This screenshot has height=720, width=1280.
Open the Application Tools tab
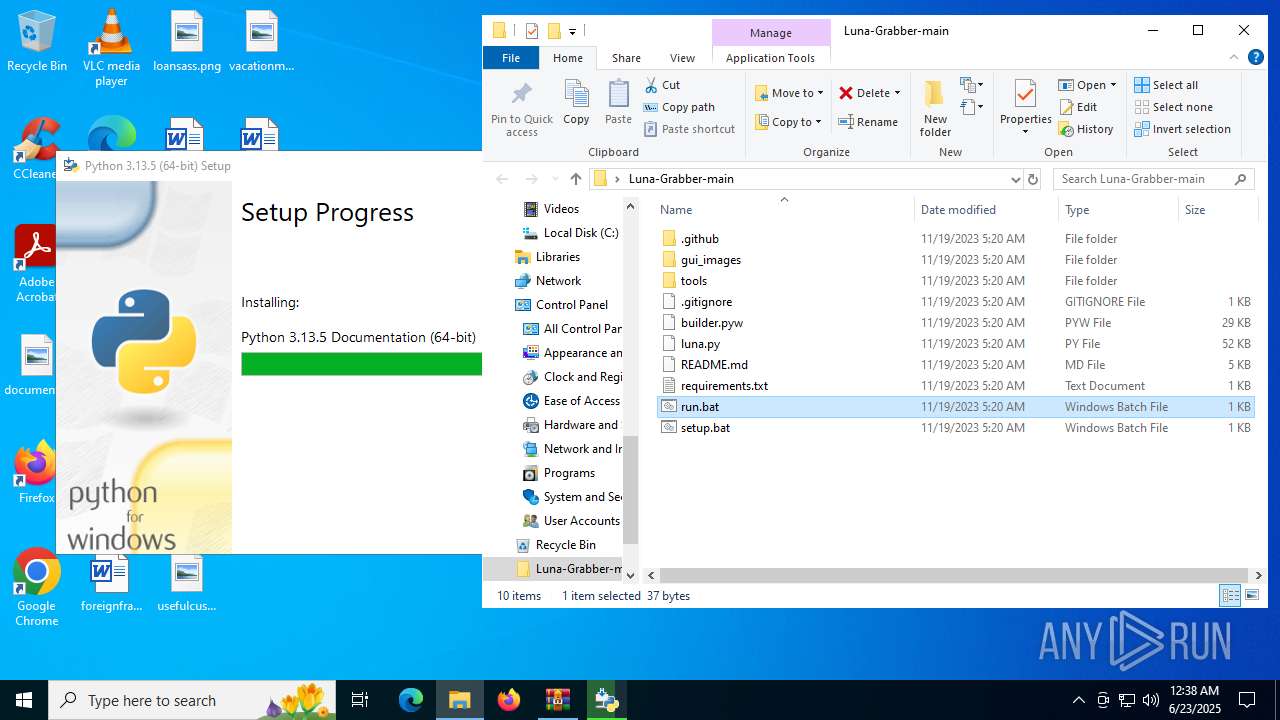click(x=770, y=58)
